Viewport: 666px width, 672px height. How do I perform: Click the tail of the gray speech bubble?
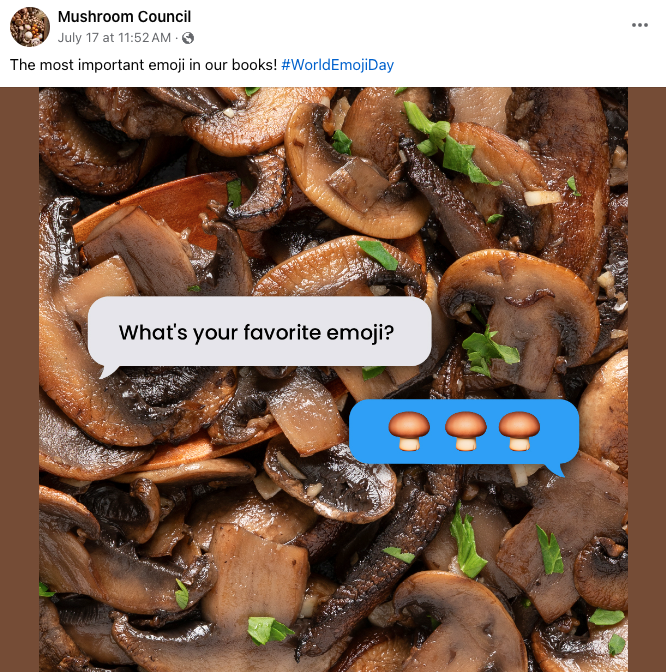click(x=109, y=371)
